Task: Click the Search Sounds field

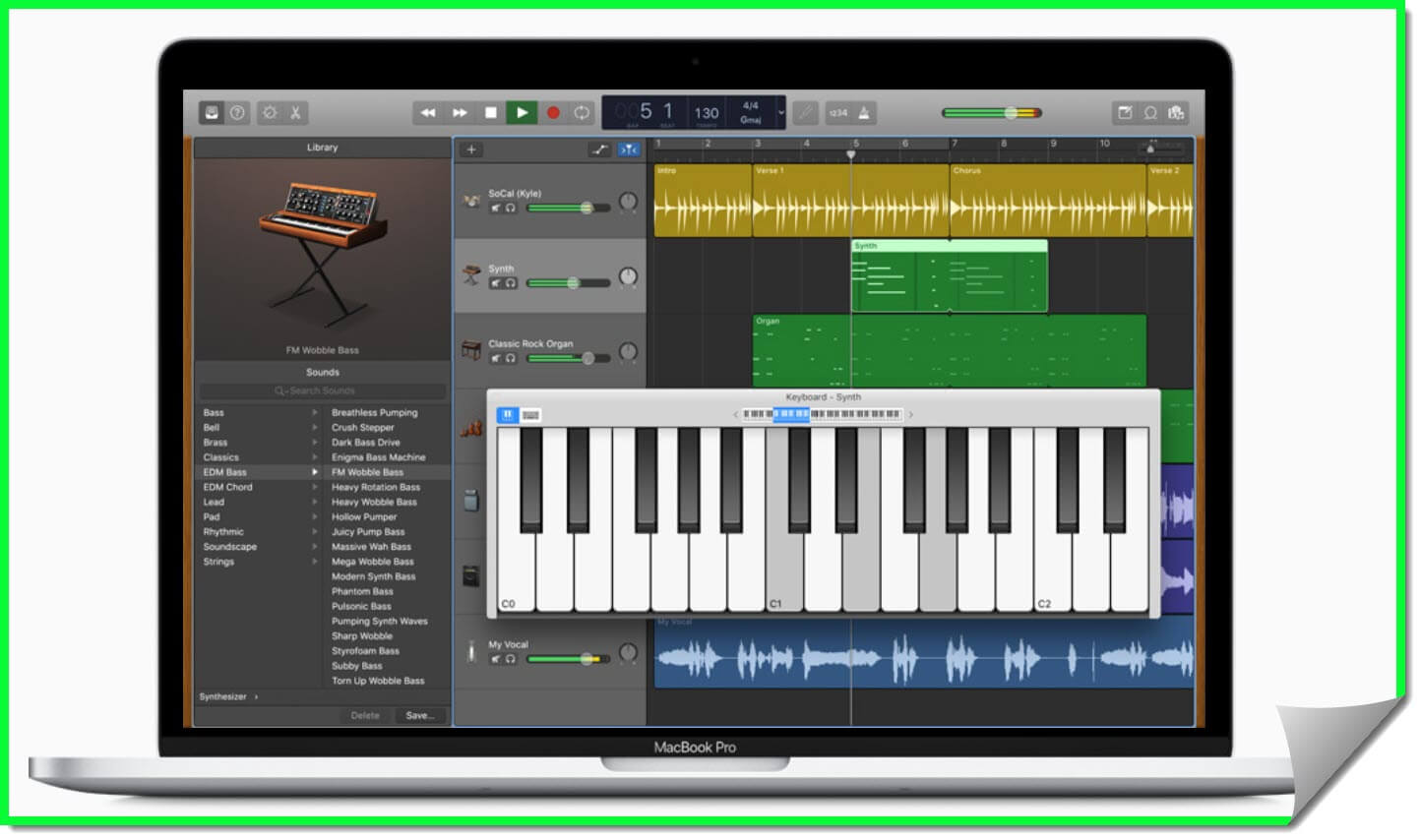Action: (x=323, y=391)
